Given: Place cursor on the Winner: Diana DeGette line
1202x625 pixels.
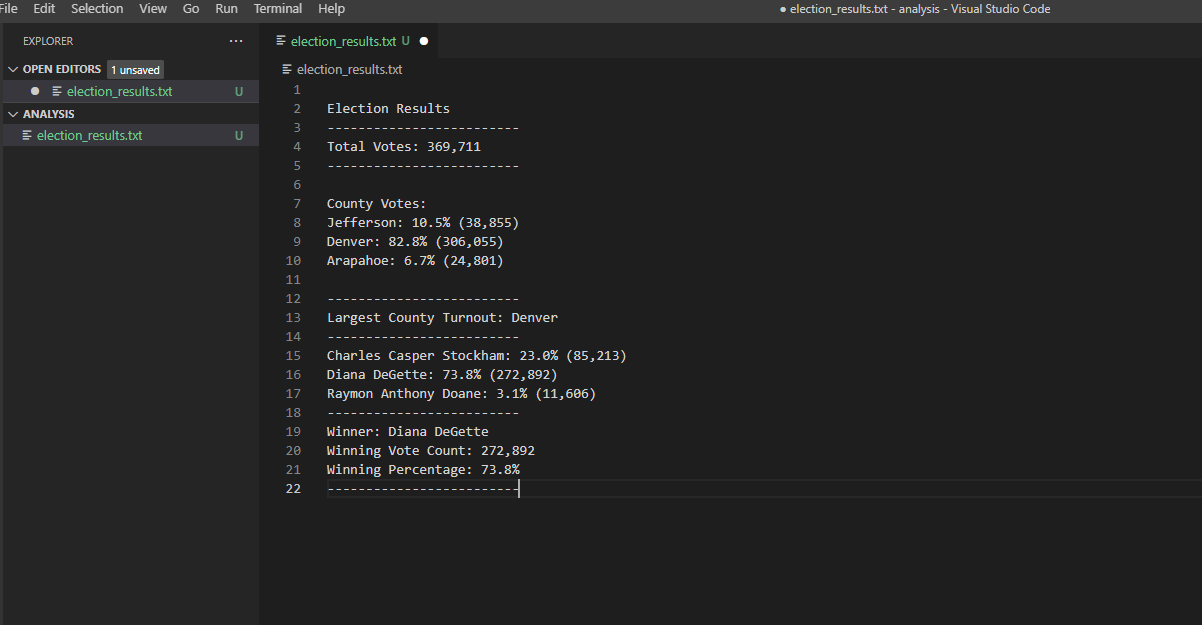Looking at the screenshot, I should click(407, 431).
